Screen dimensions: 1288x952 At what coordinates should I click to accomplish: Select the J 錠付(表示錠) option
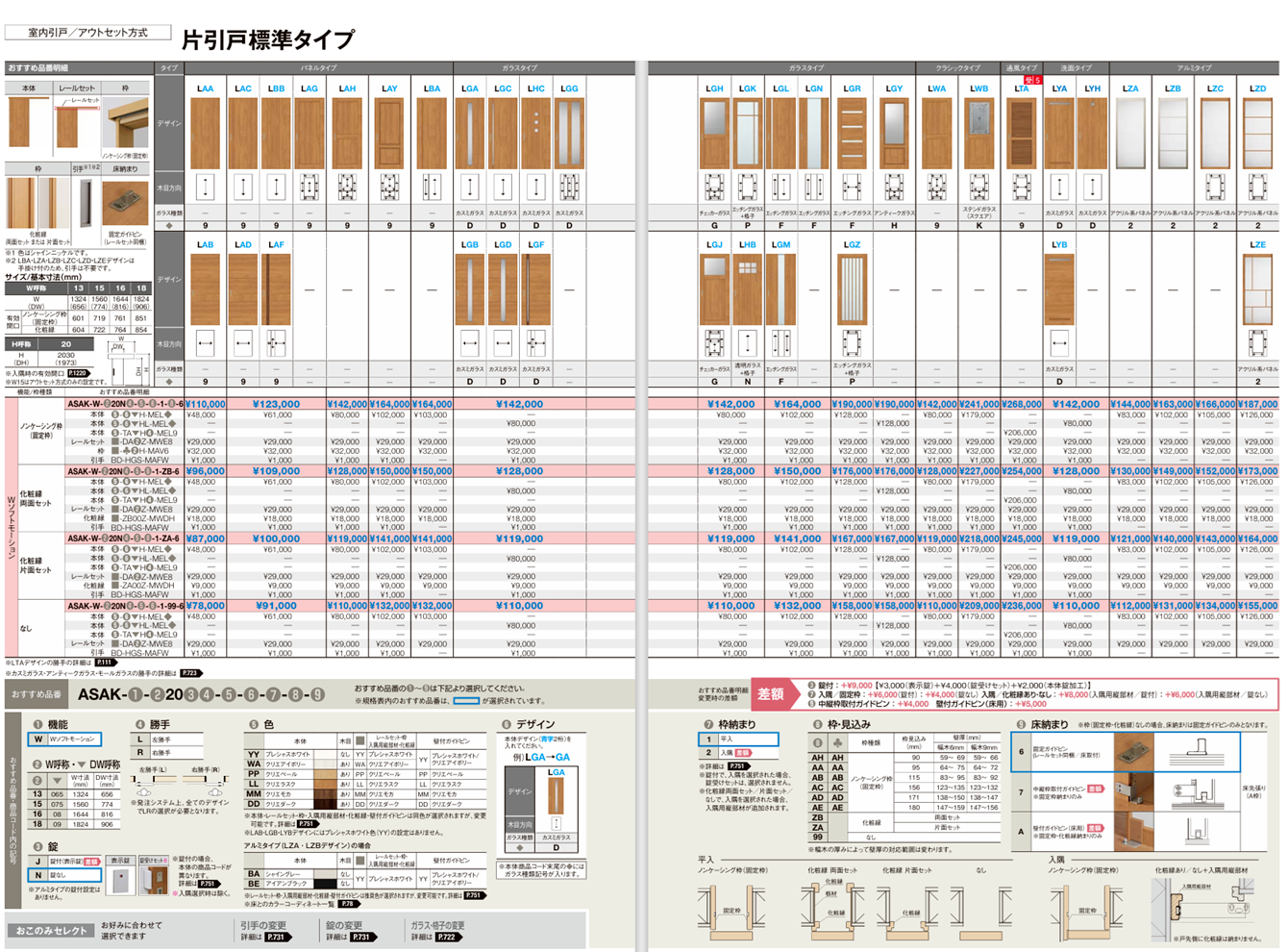[x=65, y=862]
